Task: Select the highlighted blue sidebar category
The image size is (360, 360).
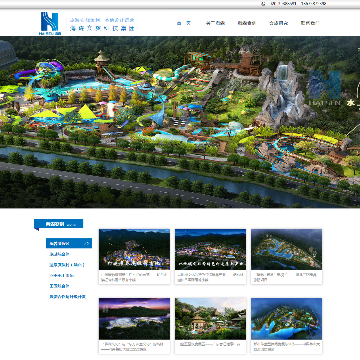Action: [69, 243]
